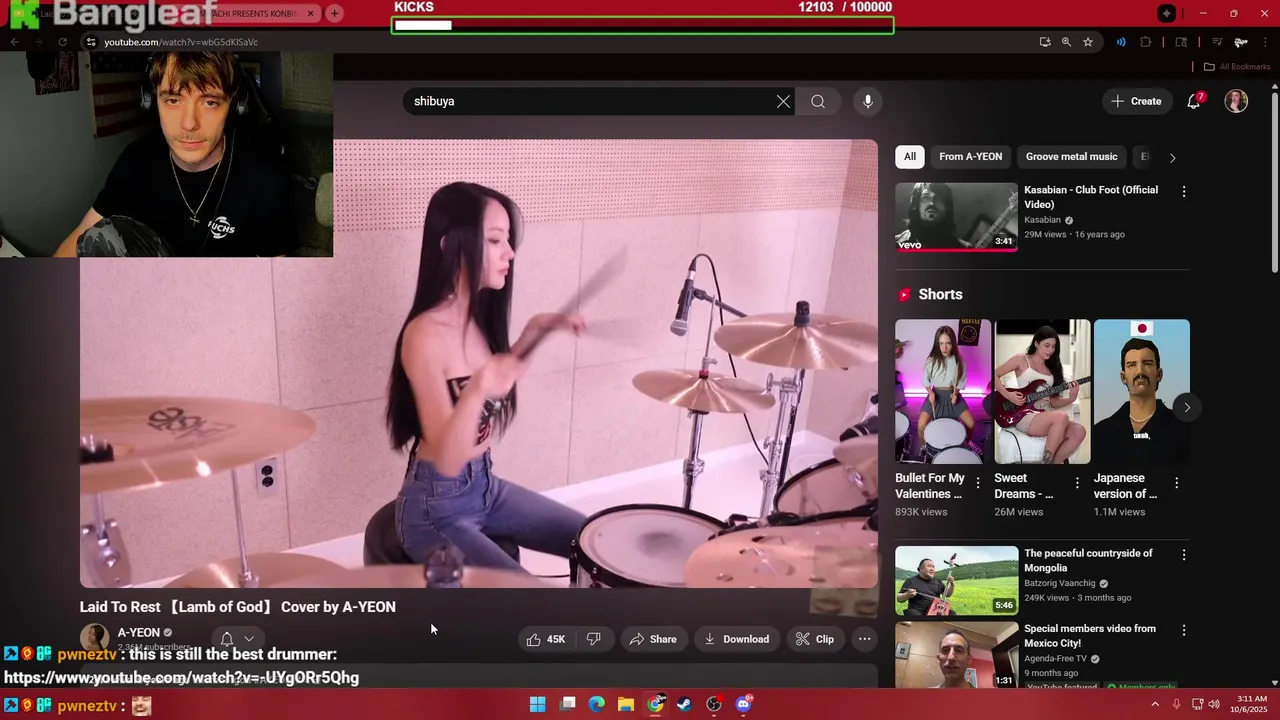Install app icon in address bar
Screen dimensions: 1280x720
click(x=1045, y=42)
